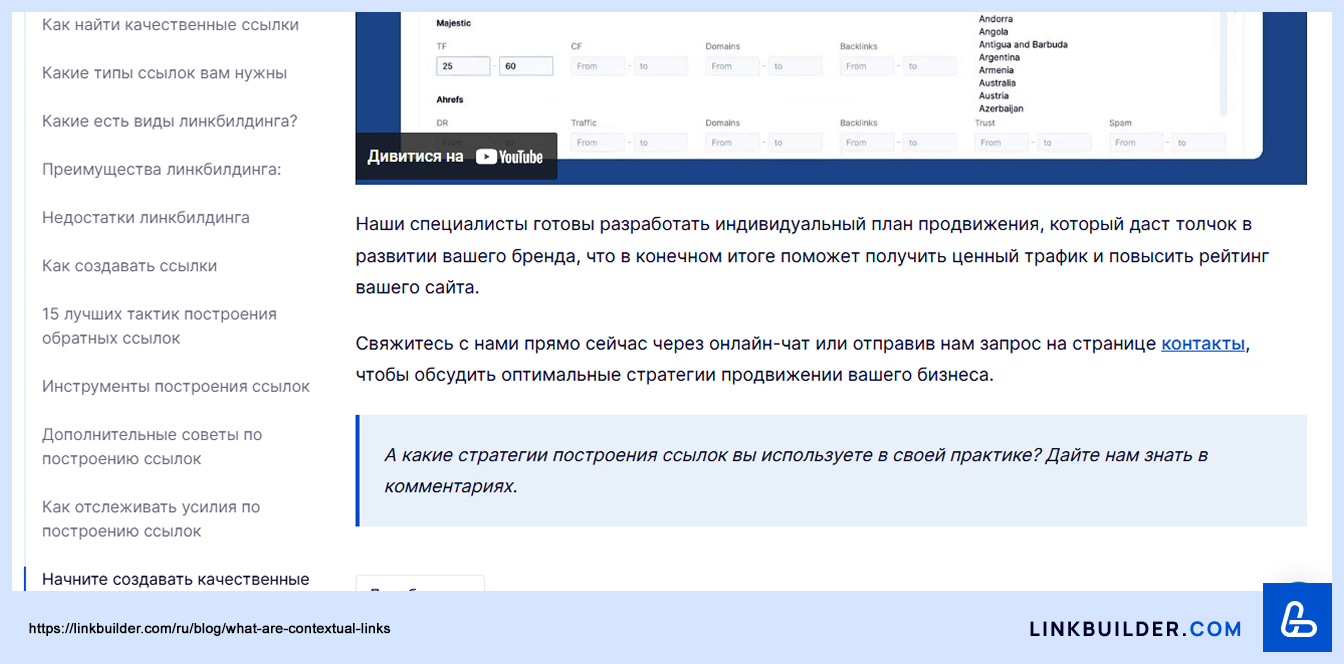Click the country list scrollbar
The height and width of the screenshot is (664, 1344).
point(1223,63)
